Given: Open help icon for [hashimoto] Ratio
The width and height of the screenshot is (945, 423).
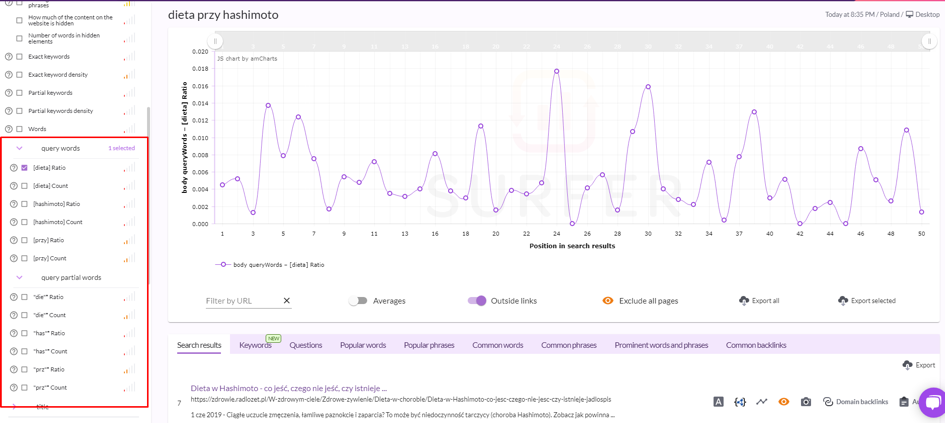Looking at the screenshot, I should [x=13, y=204].
